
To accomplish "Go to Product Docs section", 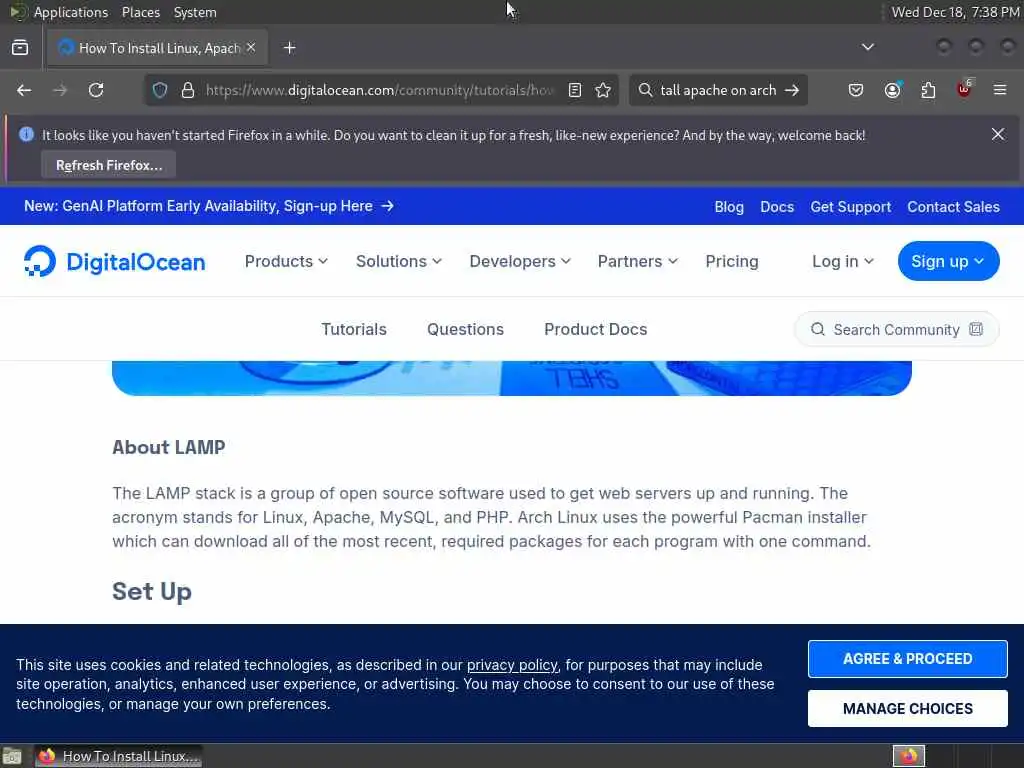I will [x=596, y=329].
